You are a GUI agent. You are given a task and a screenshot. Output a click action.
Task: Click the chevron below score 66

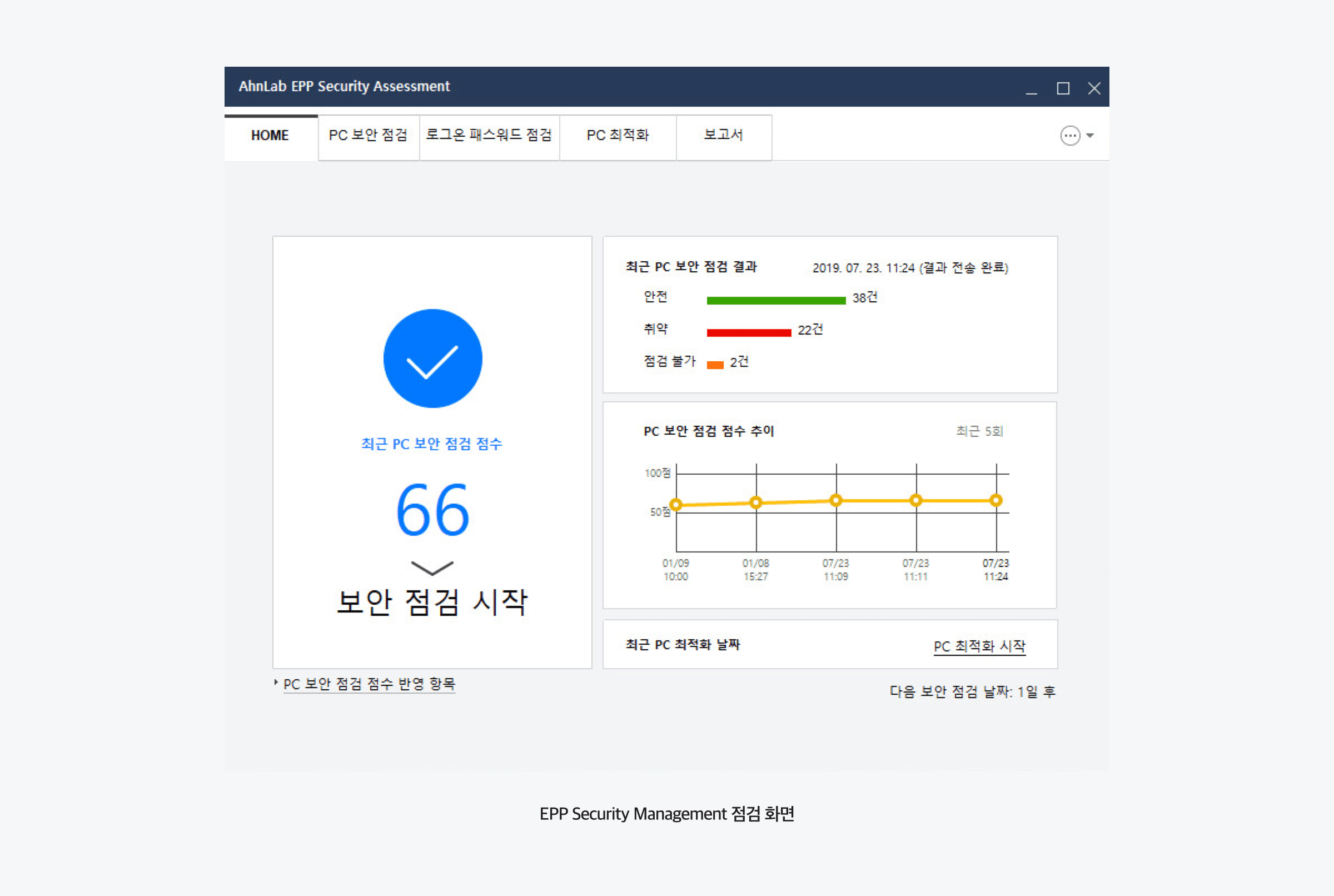point(432,568)
